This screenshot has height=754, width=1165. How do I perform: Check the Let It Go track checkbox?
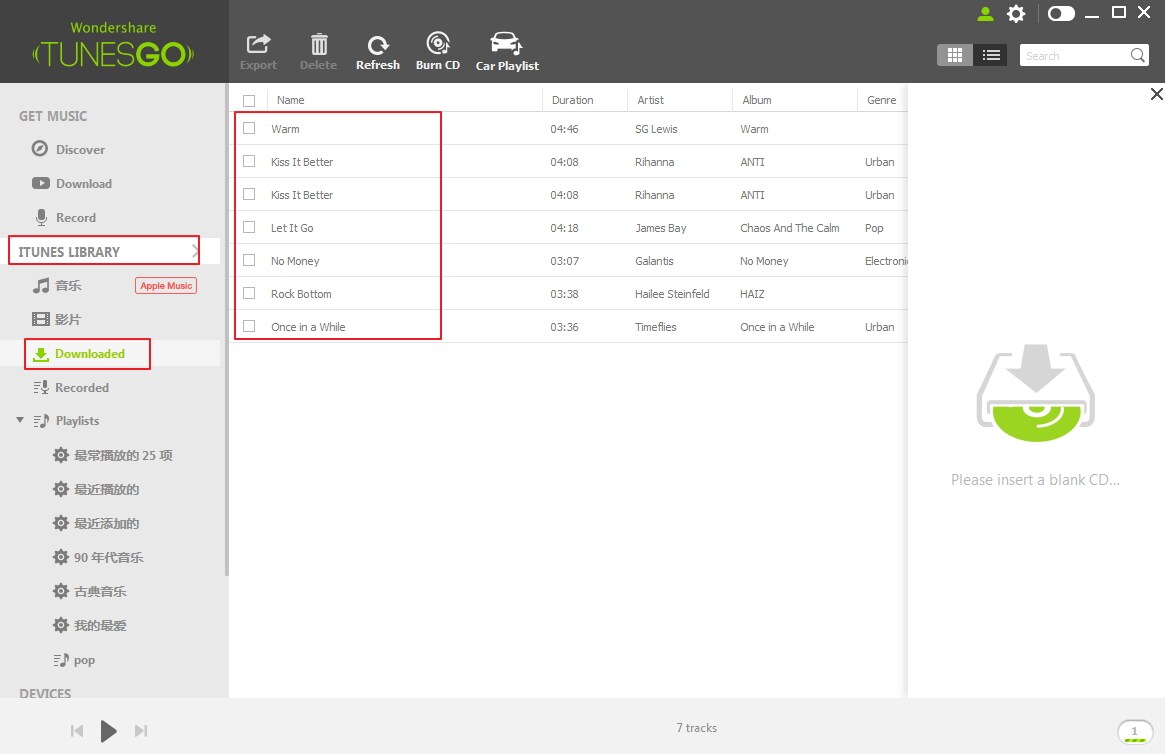click(x=249, y=227)
